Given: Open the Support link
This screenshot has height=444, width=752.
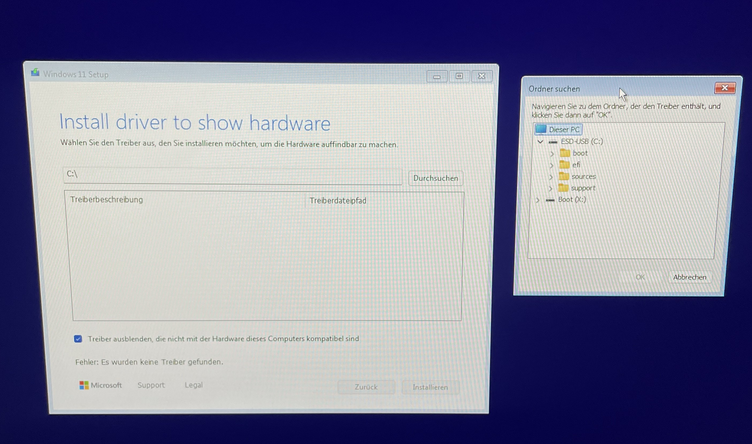Looking at the screenshot, I should 151,385.
